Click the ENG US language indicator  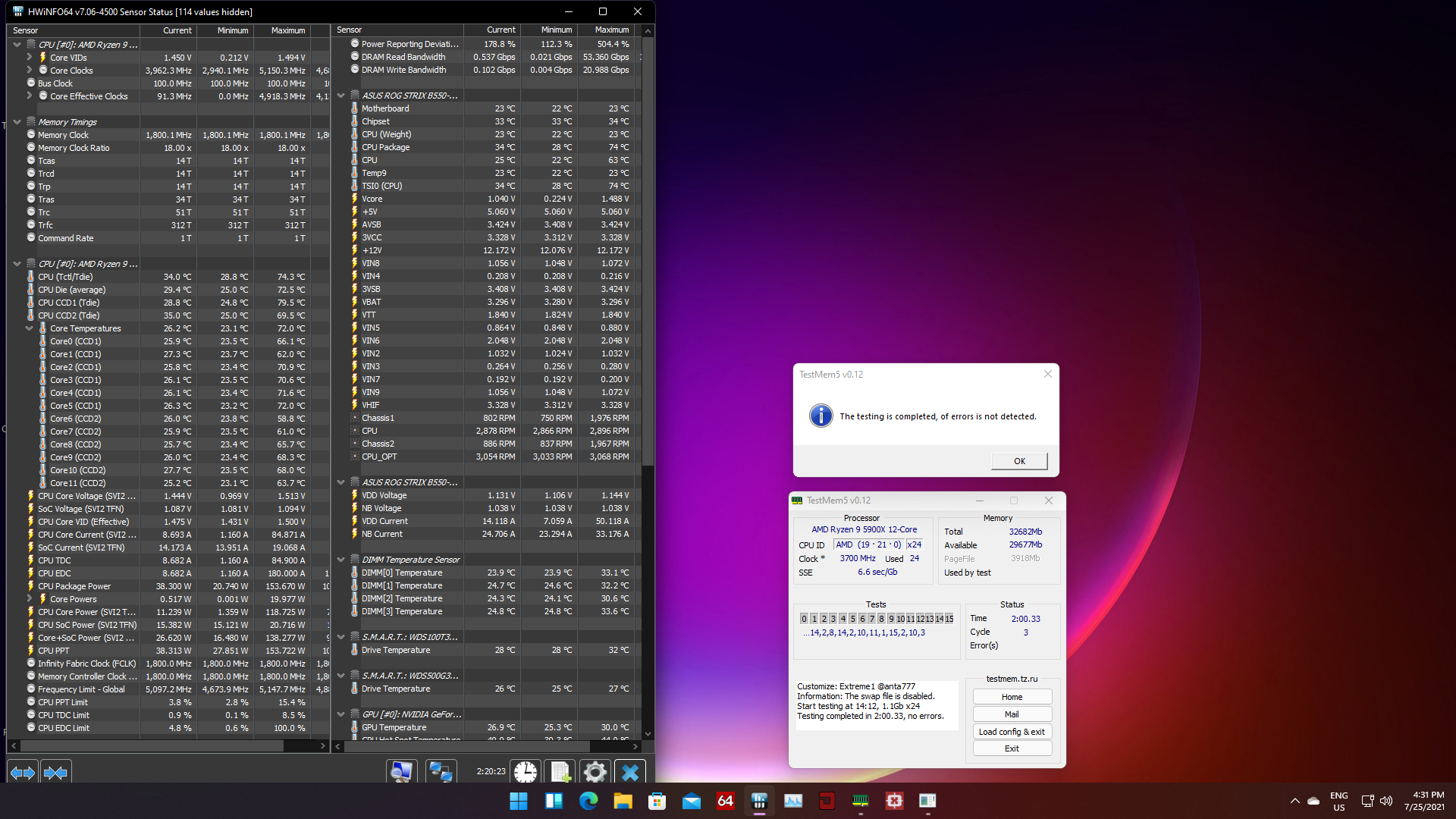pyautogui.click(x=1339, y=801)
